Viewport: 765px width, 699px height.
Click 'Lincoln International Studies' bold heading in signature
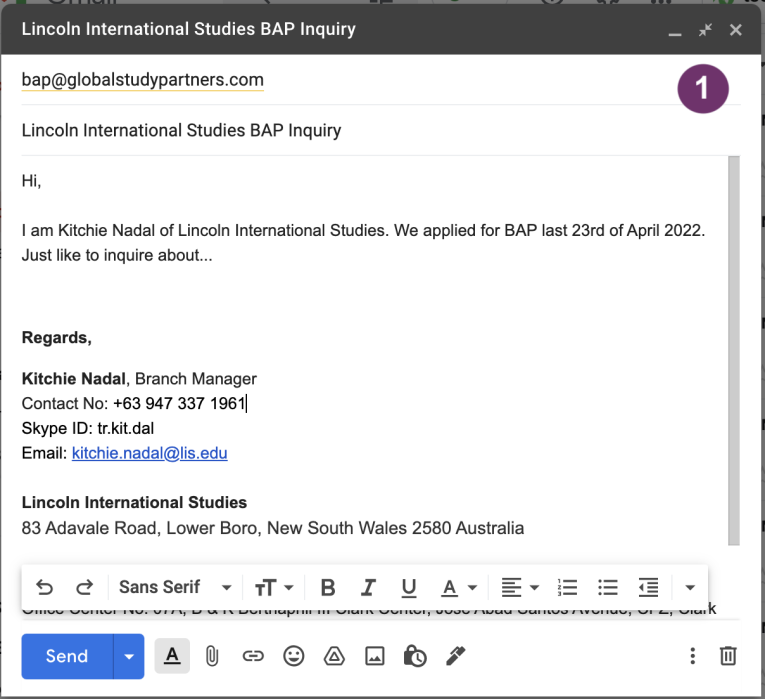tap(134, 502)
